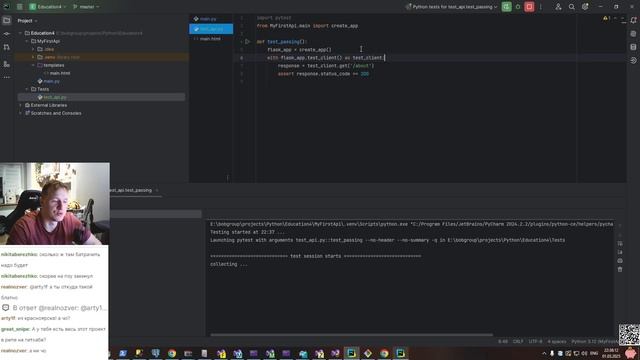Click the CRLF line separator status item
Image resolution: width=640 pixels, height=360 pixels.
518,341
